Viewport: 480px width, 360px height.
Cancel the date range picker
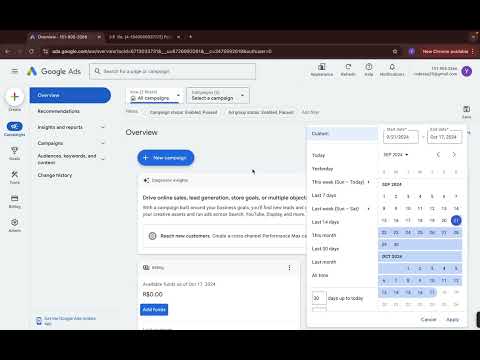coord(429,319)
